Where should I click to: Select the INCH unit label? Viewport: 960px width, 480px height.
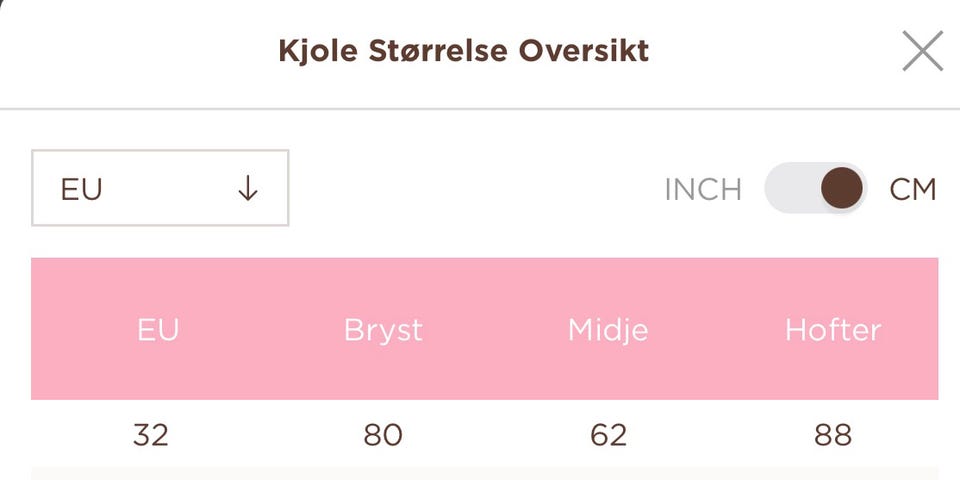tap(703, 189)
